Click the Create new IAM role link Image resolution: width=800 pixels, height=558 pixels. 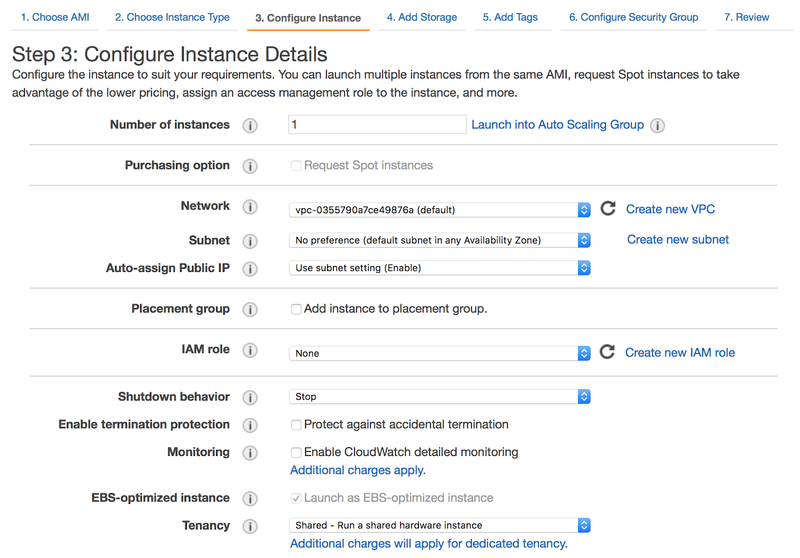(680, 352)
